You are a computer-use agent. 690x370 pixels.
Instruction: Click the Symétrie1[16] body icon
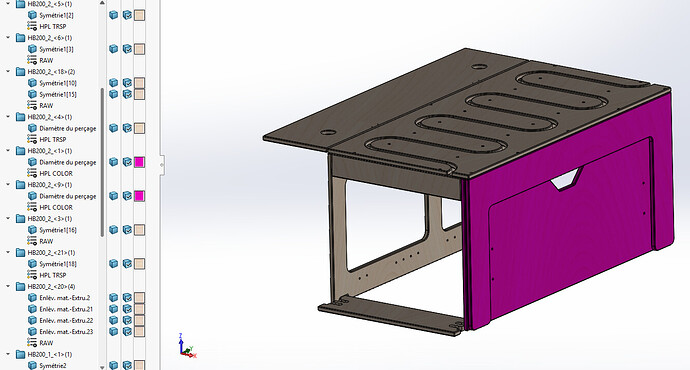[x=32, y=230]
